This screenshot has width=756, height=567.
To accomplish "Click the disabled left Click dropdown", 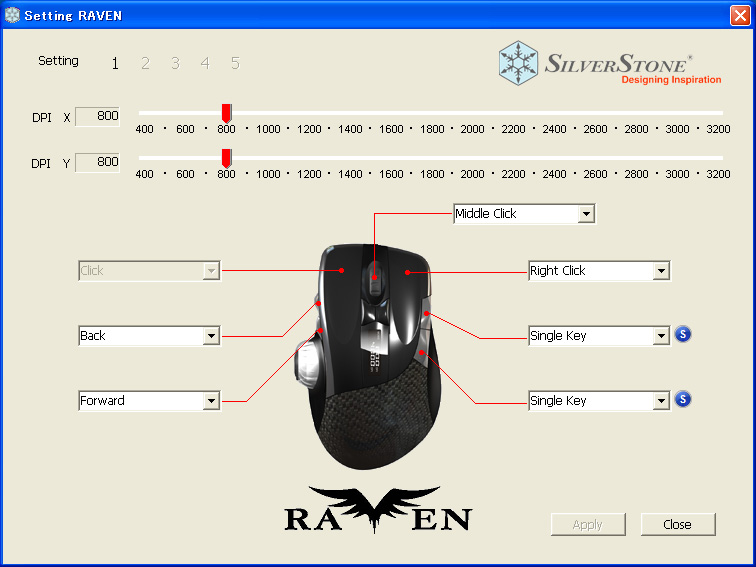I will point(149,271).
